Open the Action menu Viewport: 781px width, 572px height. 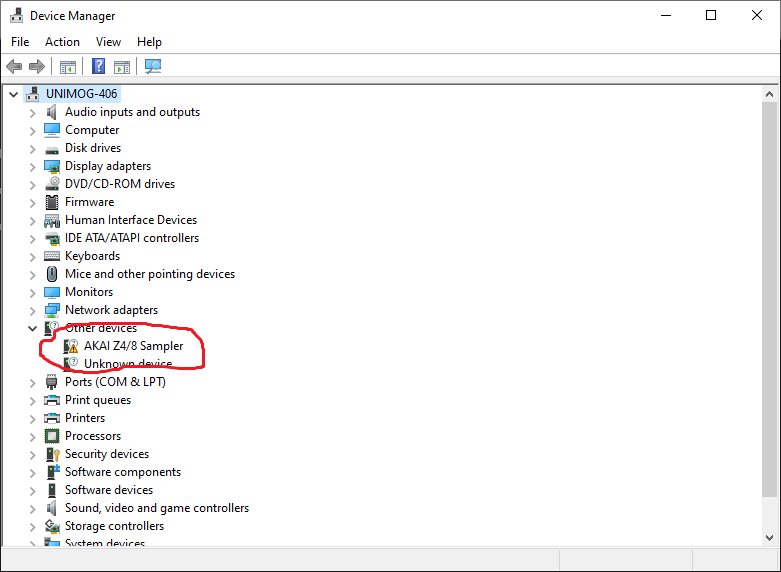pyautogui.click(x=62, y=42)
